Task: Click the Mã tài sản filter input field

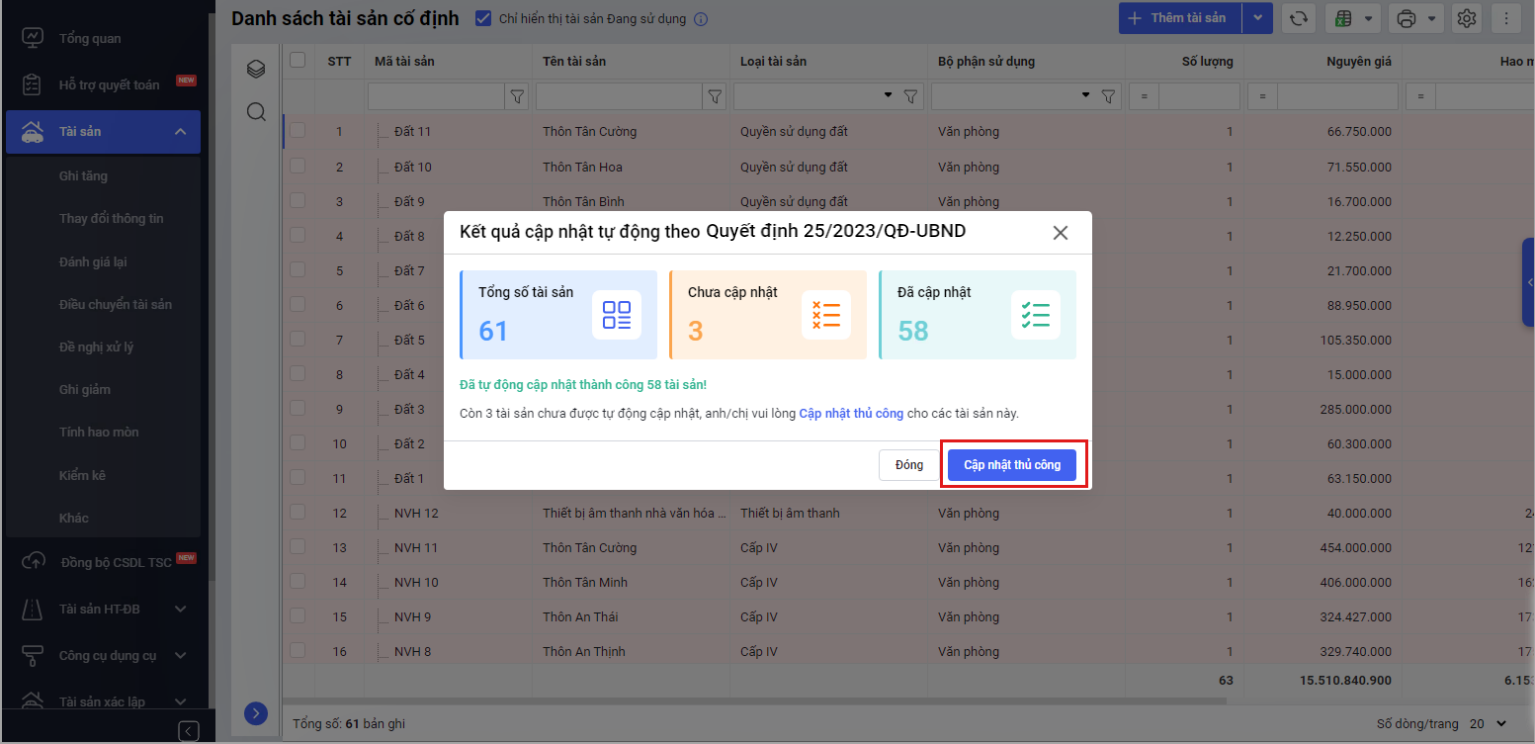Action: coord(436,97)
